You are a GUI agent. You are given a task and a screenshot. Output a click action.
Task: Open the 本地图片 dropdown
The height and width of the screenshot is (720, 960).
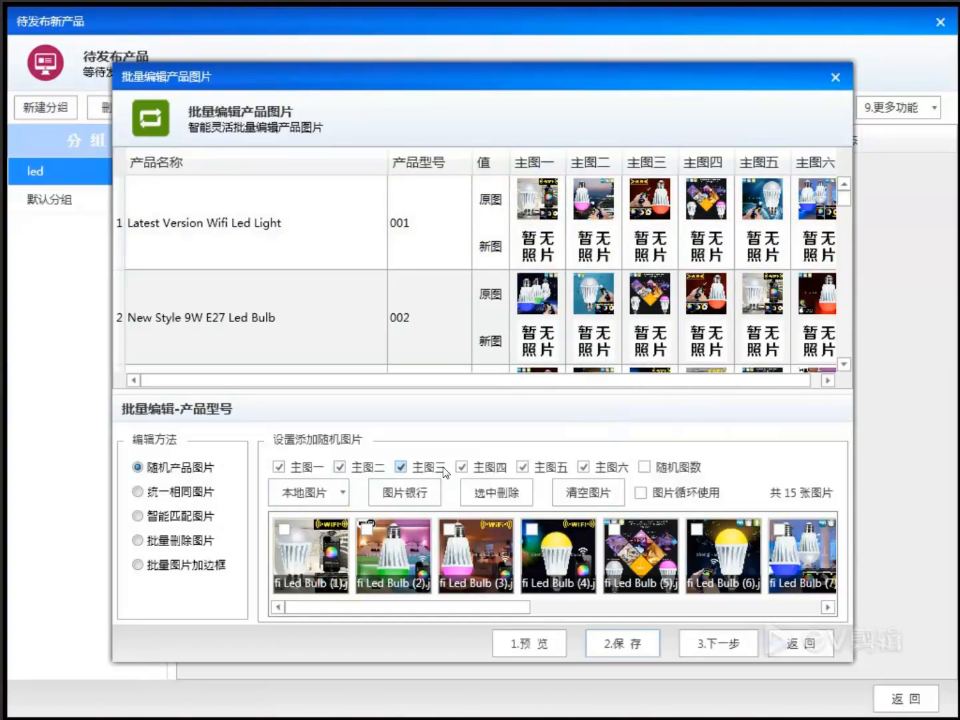click(x=309, y=492)
